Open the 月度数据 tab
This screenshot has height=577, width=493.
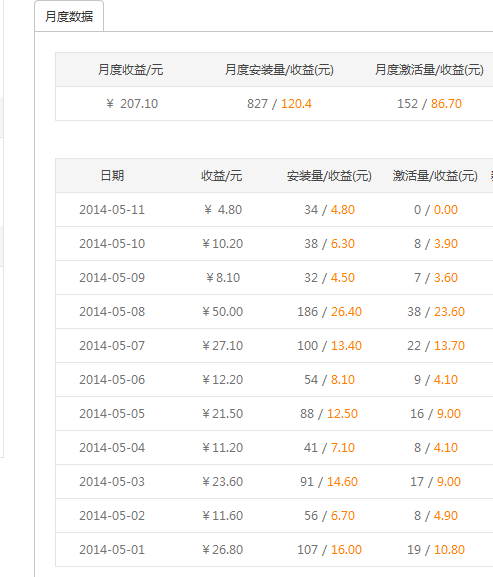pos(69,17)
